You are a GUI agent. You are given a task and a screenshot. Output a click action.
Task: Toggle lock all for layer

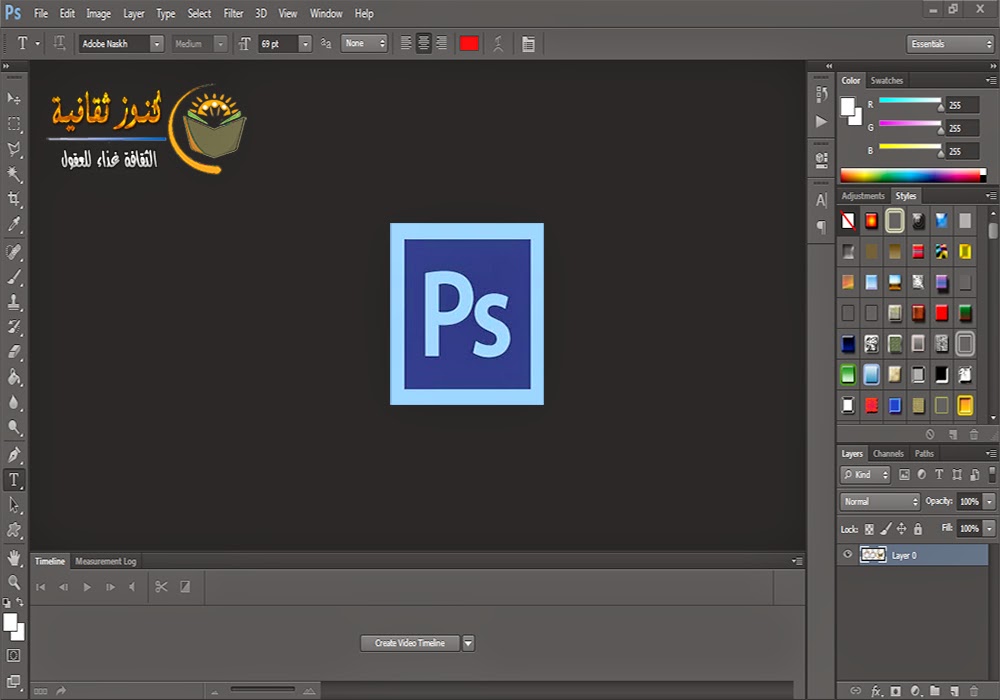click(x=918, y=529)
